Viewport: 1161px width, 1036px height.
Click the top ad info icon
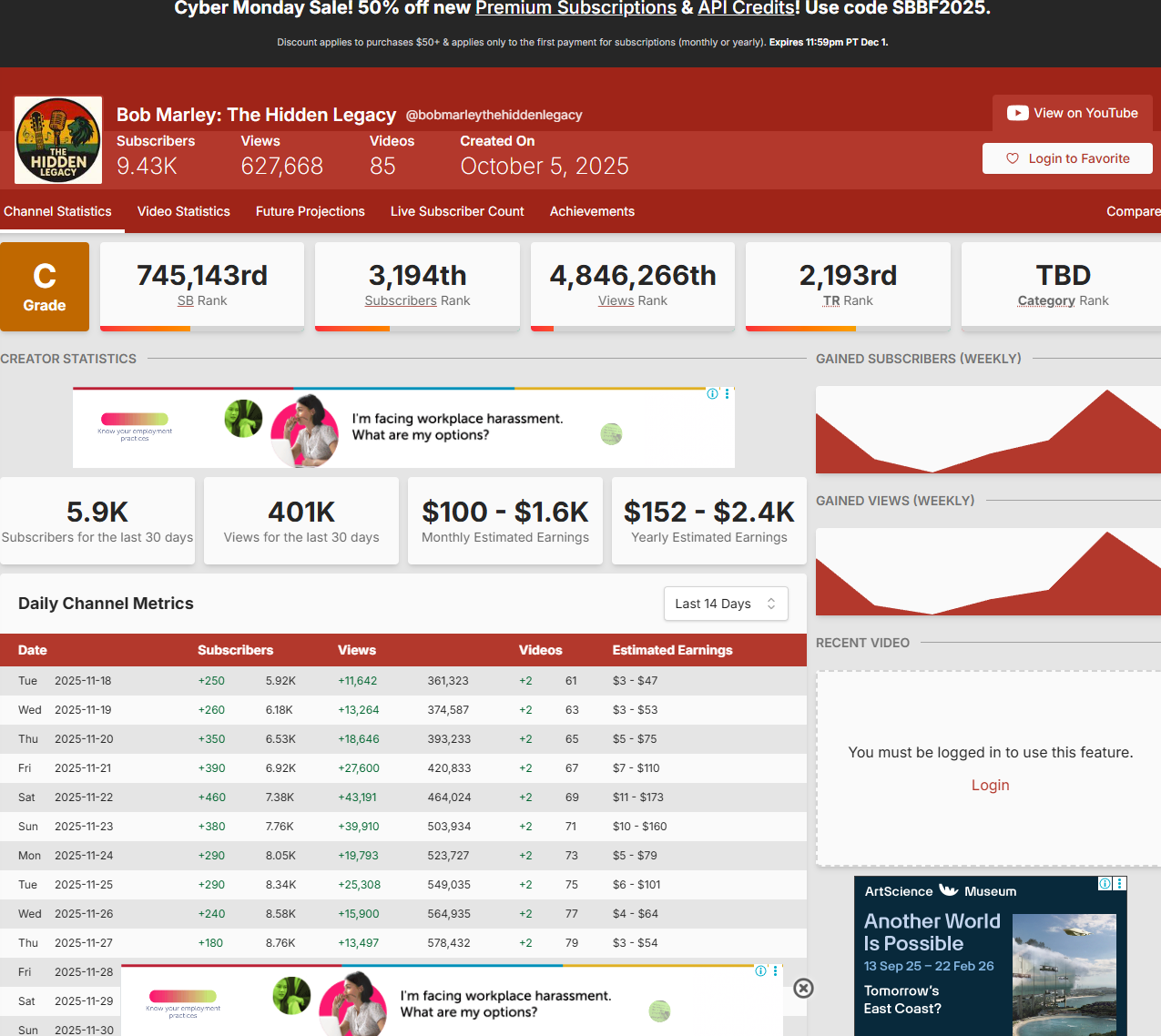[x=713, y=394]
